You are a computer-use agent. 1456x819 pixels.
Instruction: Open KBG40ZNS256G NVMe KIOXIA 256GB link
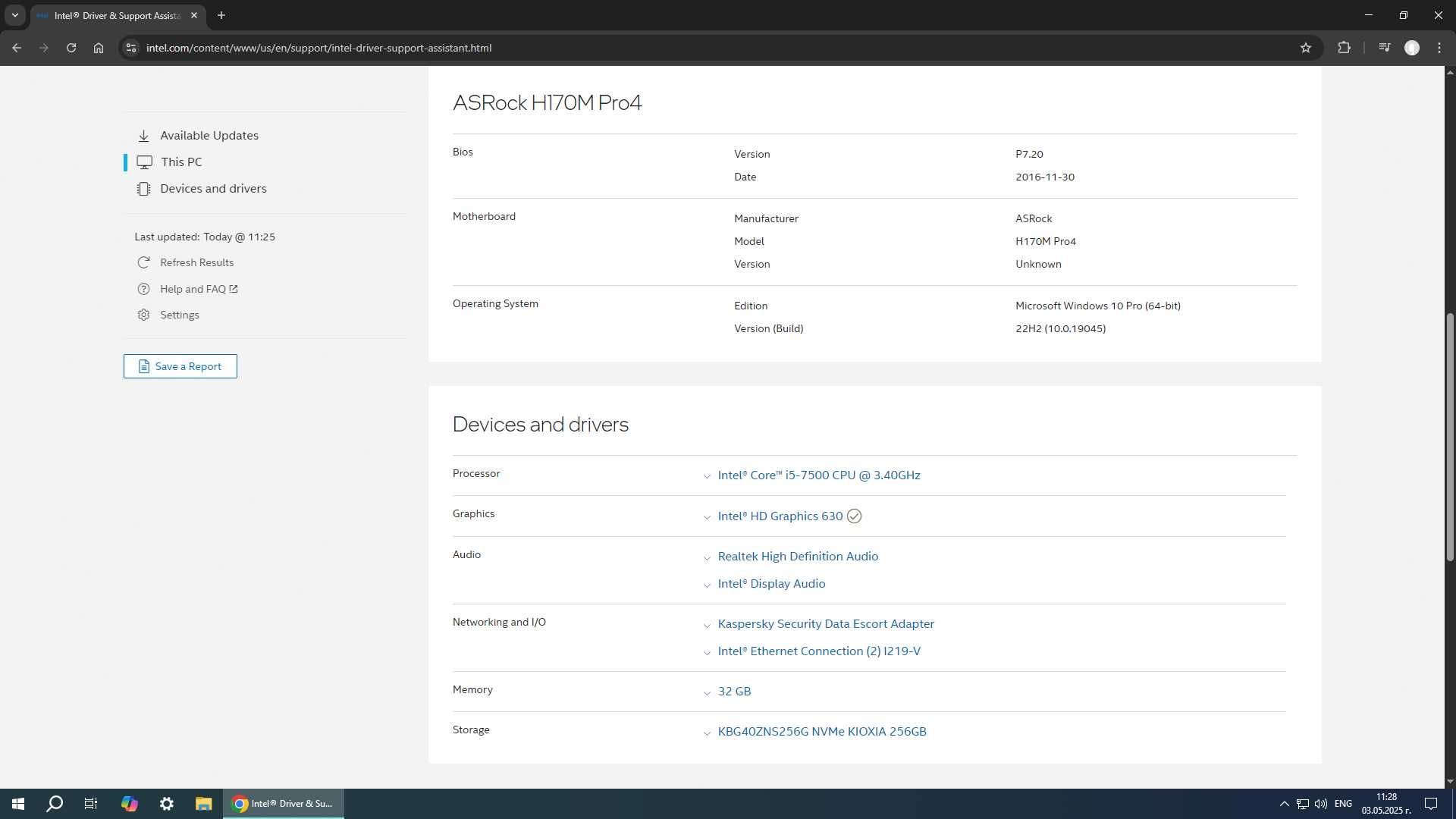(x=822, y=731)
